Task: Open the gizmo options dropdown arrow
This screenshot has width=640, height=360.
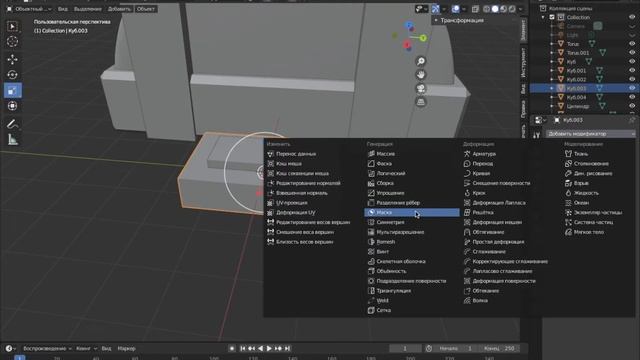Action: click(x=444, y=9)
